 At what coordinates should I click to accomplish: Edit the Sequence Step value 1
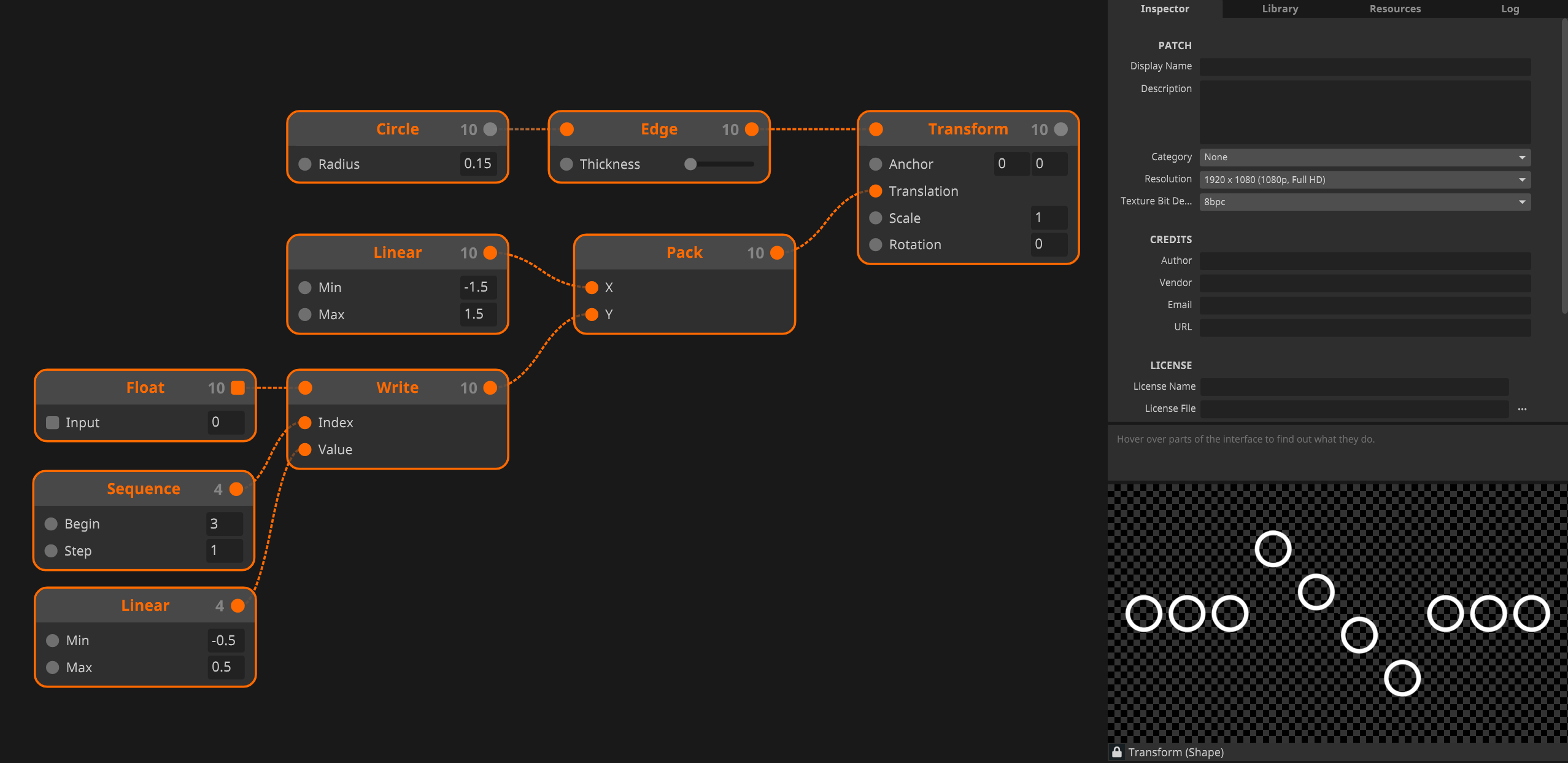225,551
